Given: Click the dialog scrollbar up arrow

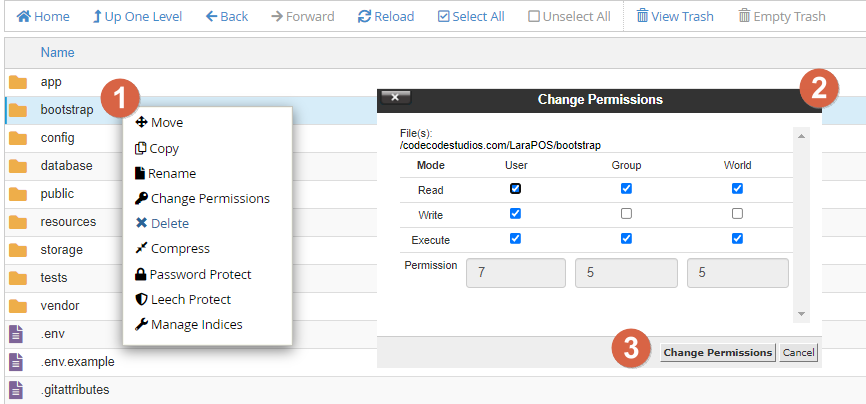Looking at the screenshot, I should pos(800,134).
